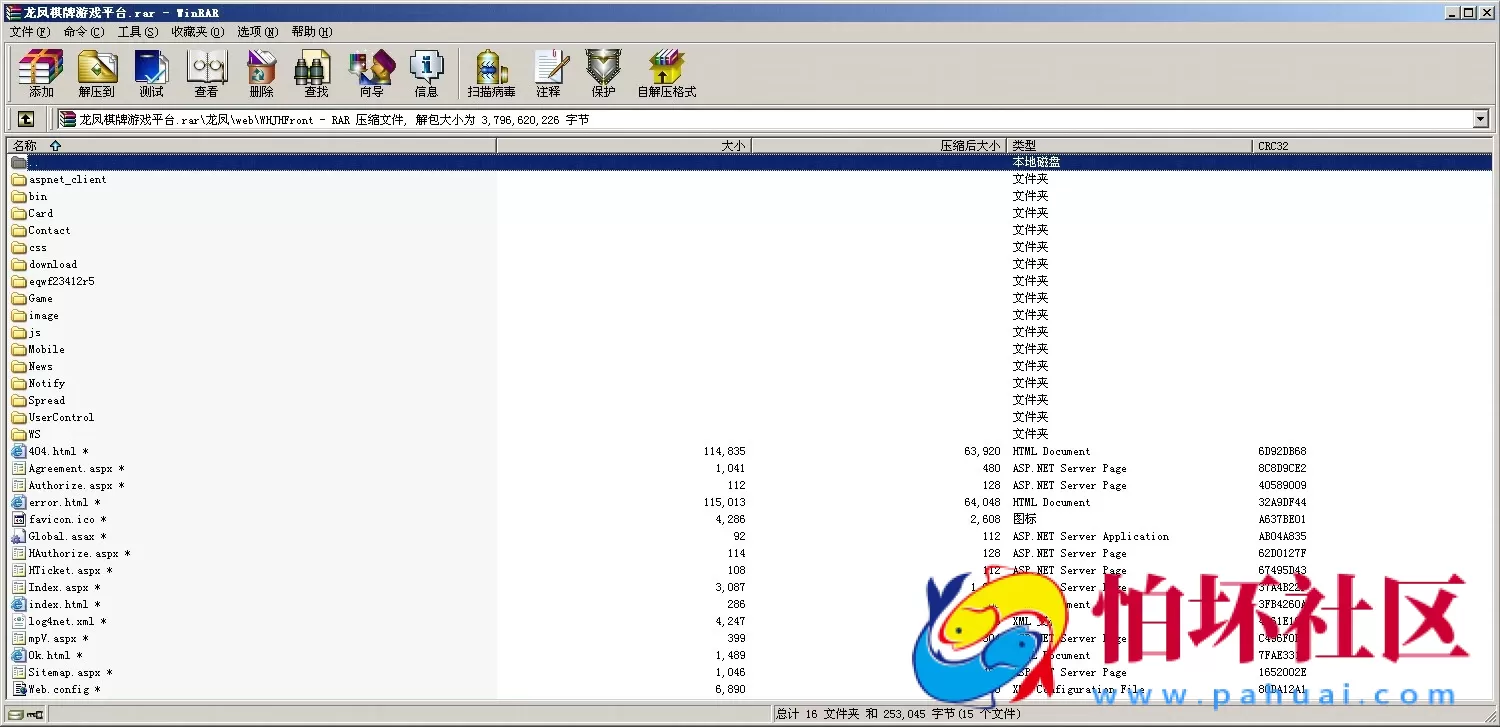Sort list by 名称 (Name) column
This screenshot has height=727, width=1500.
[250, 146]
